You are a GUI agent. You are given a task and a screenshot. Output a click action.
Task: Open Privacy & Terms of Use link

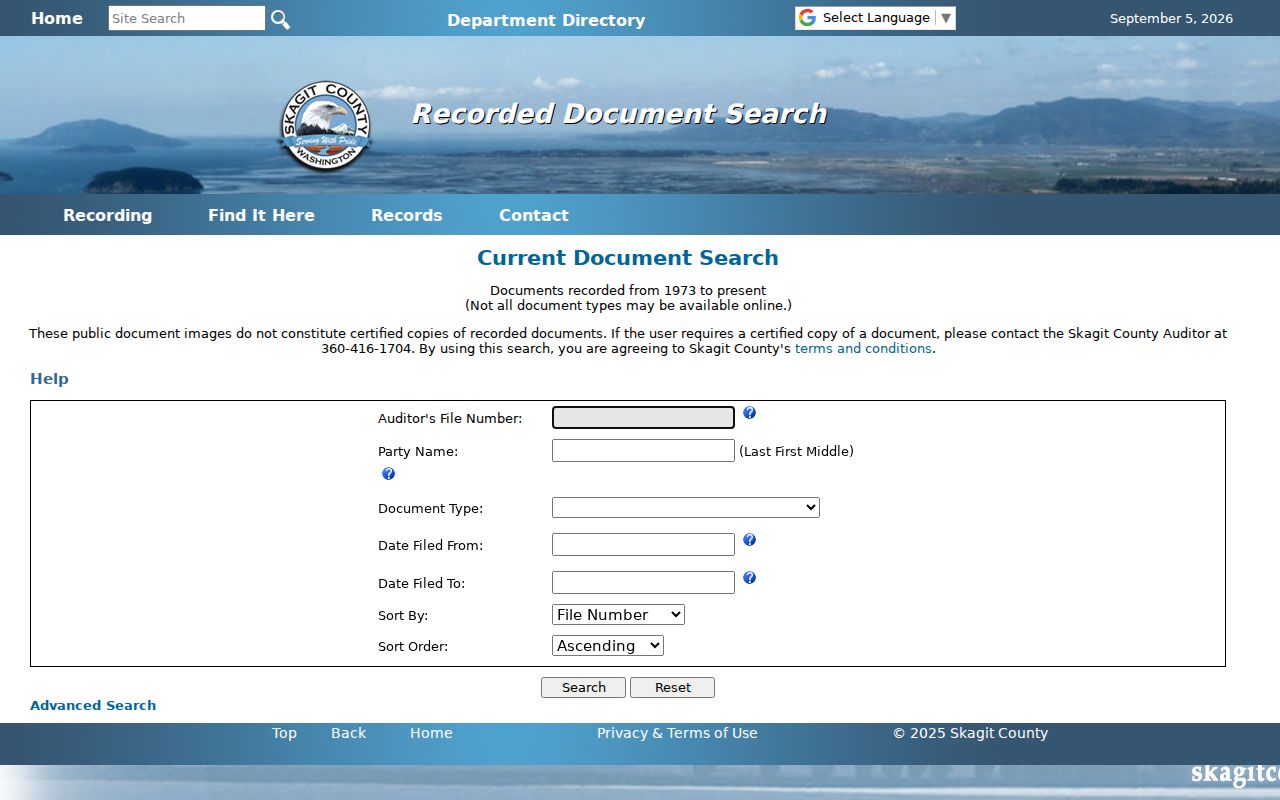[x=677, y=733]
